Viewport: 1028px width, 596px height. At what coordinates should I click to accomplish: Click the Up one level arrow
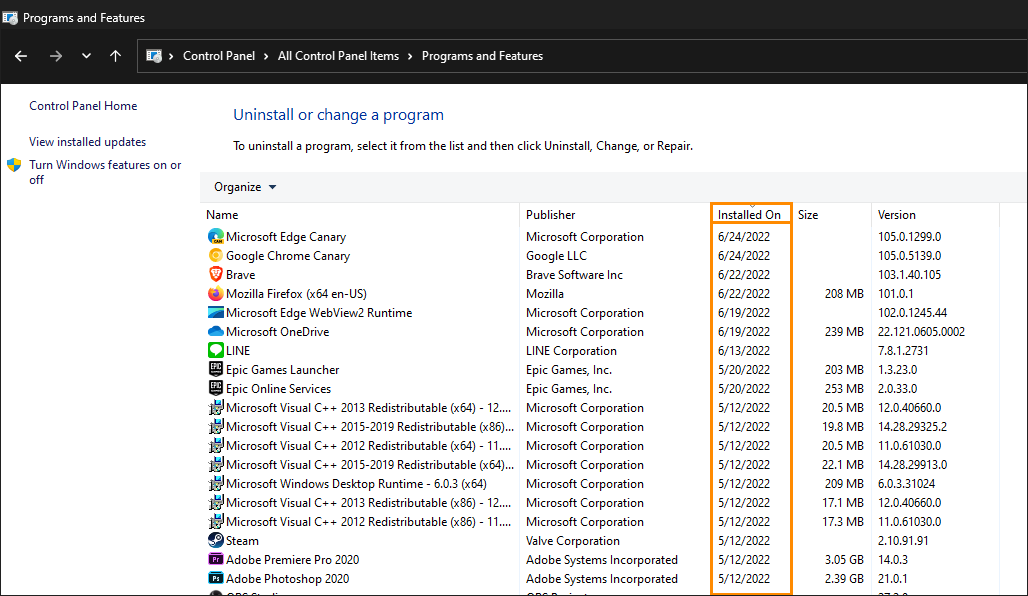tap(115, 56)
